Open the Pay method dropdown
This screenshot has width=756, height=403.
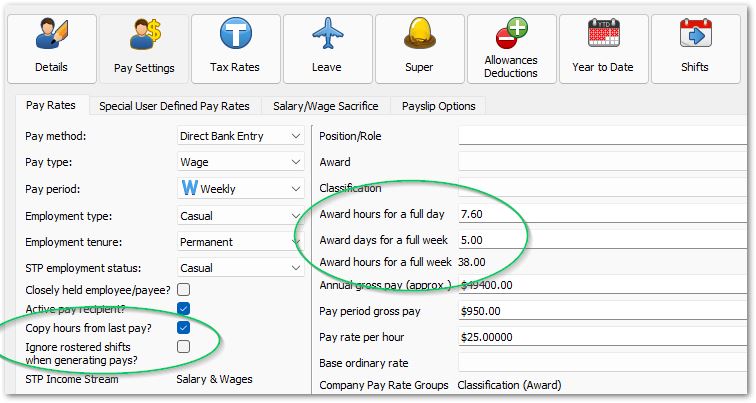coord(241,136)
